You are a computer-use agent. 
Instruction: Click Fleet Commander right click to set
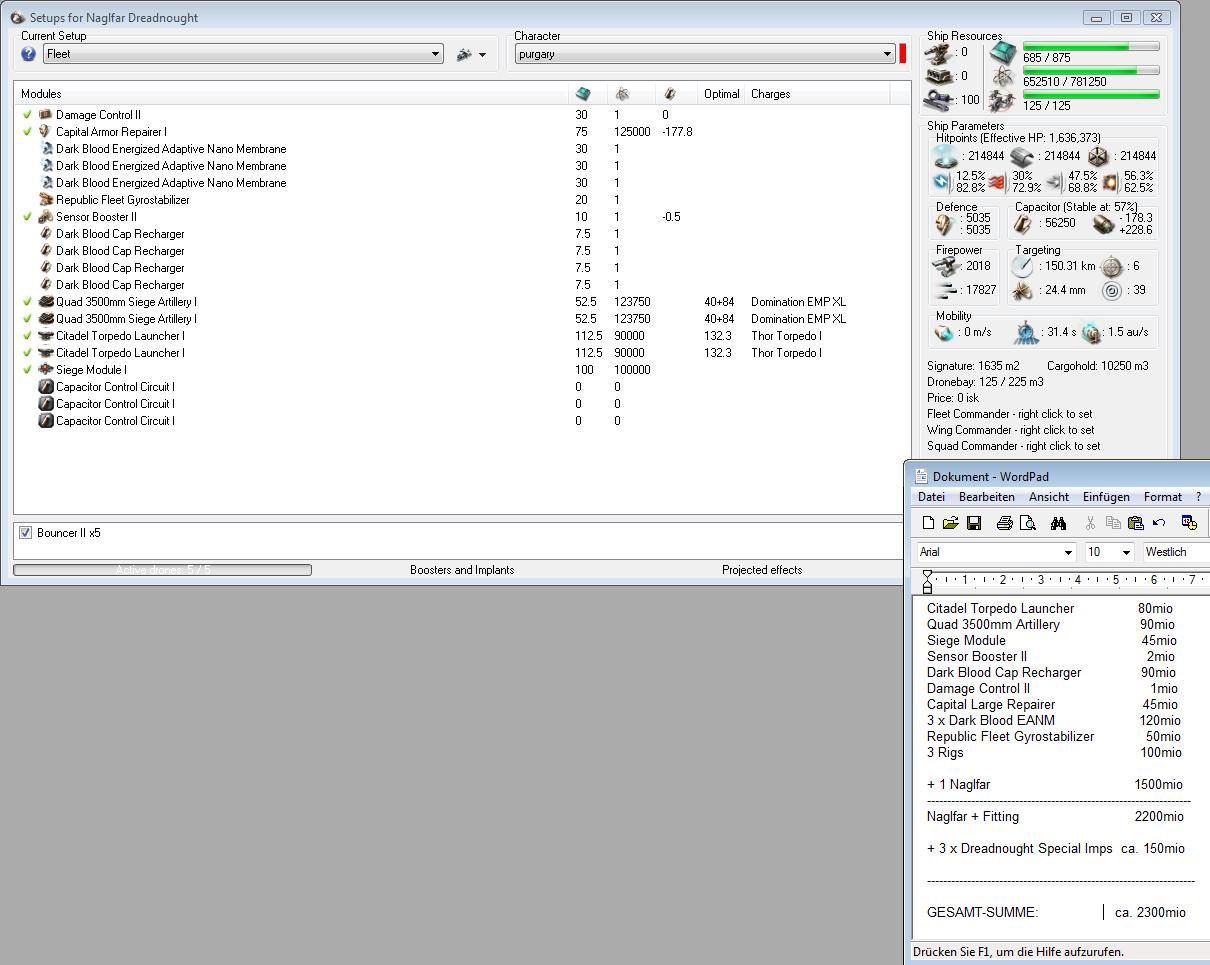(1009, 414)
